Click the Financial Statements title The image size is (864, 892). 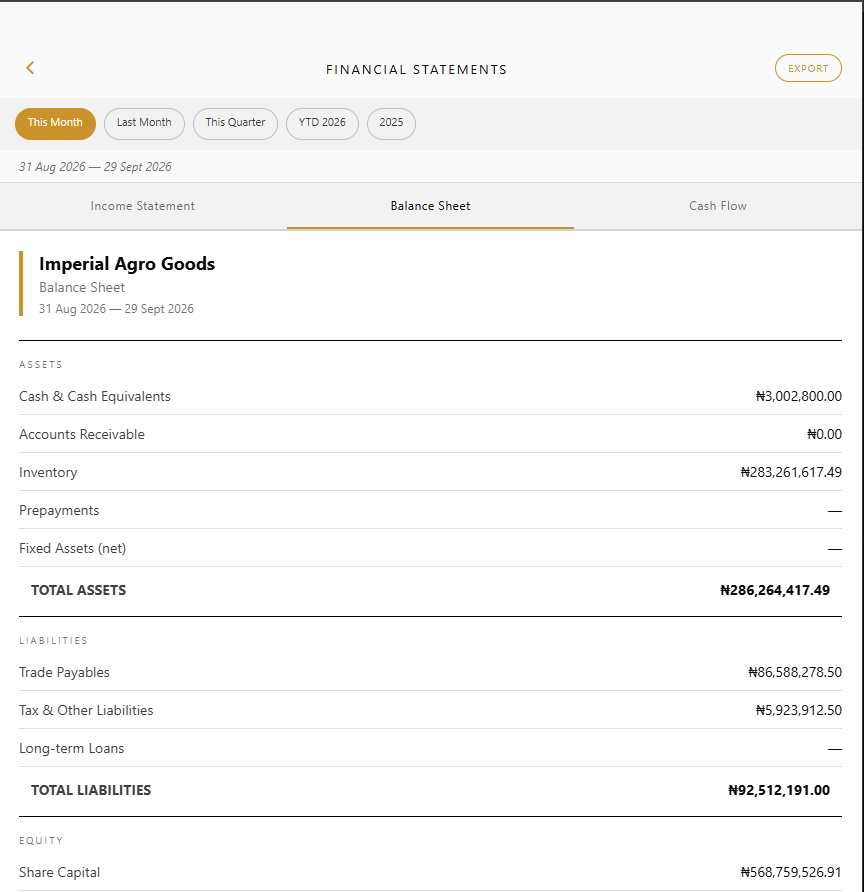(x=416, y=69)
